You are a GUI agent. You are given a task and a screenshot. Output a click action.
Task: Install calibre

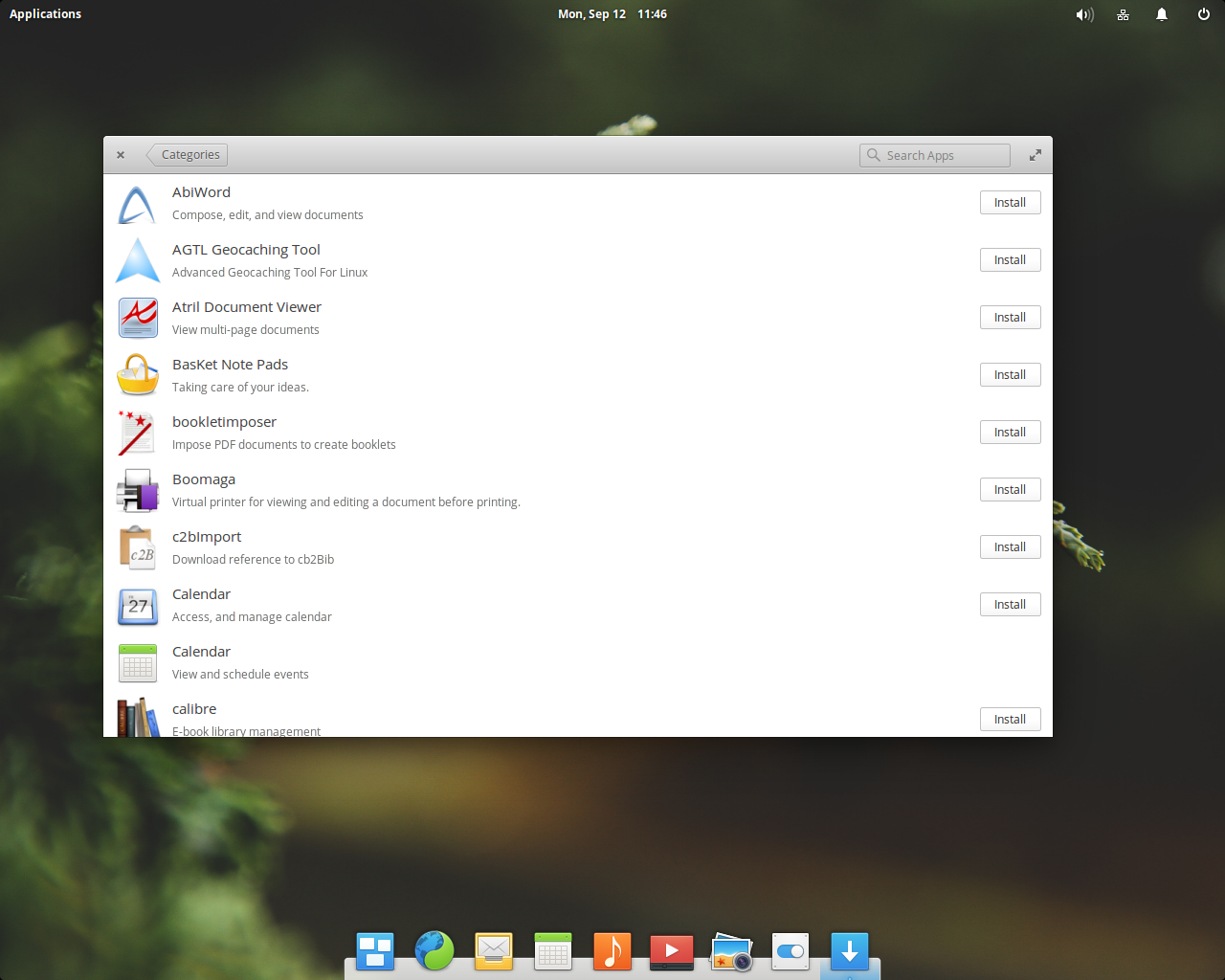tap(1010, 720)
